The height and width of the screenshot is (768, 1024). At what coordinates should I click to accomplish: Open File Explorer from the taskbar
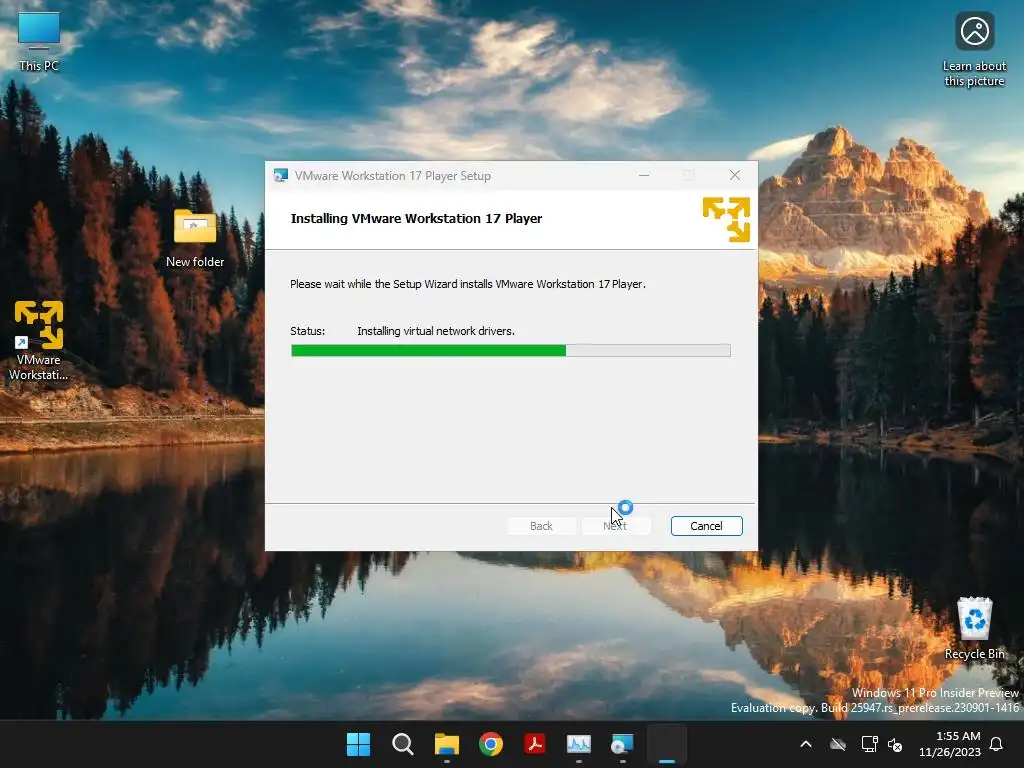pos(447,744)
